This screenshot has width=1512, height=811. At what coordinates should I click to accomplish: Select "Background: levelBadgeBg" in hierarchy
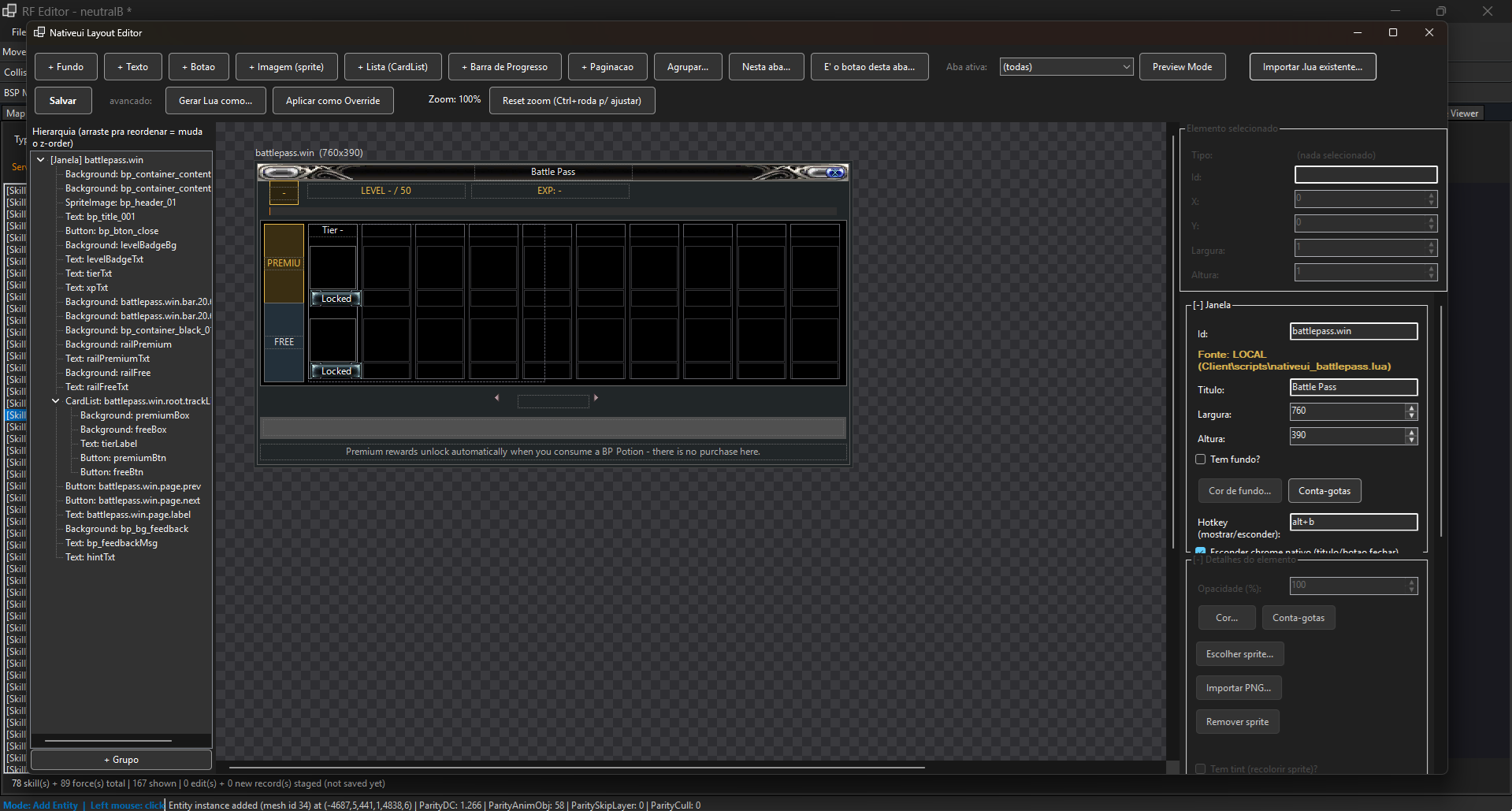(121, 245)
